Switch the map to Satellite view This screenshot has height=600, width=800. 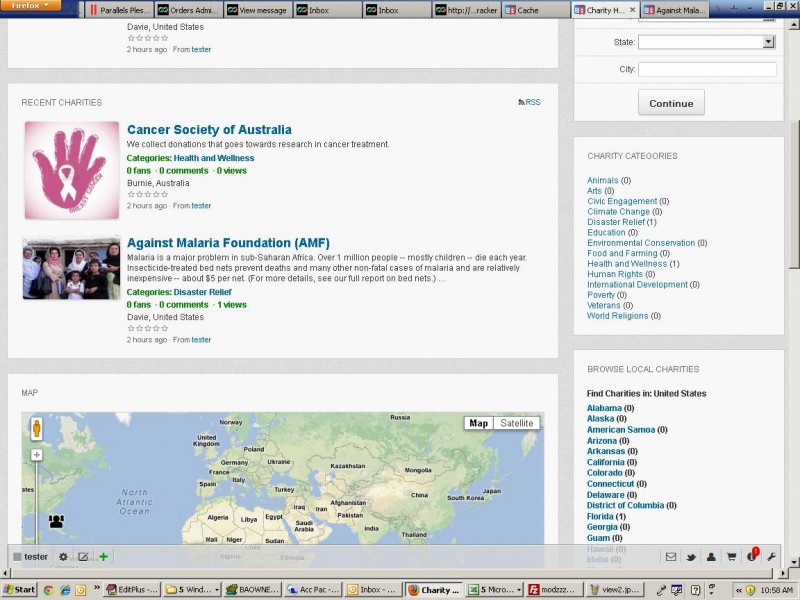tap(516, 423)
